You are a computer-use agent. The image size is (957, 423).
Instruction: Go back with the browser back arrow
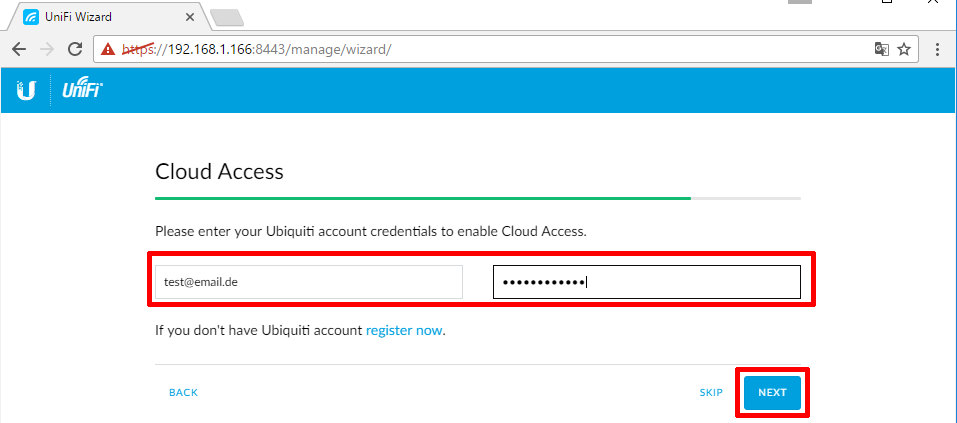point(19,49)
